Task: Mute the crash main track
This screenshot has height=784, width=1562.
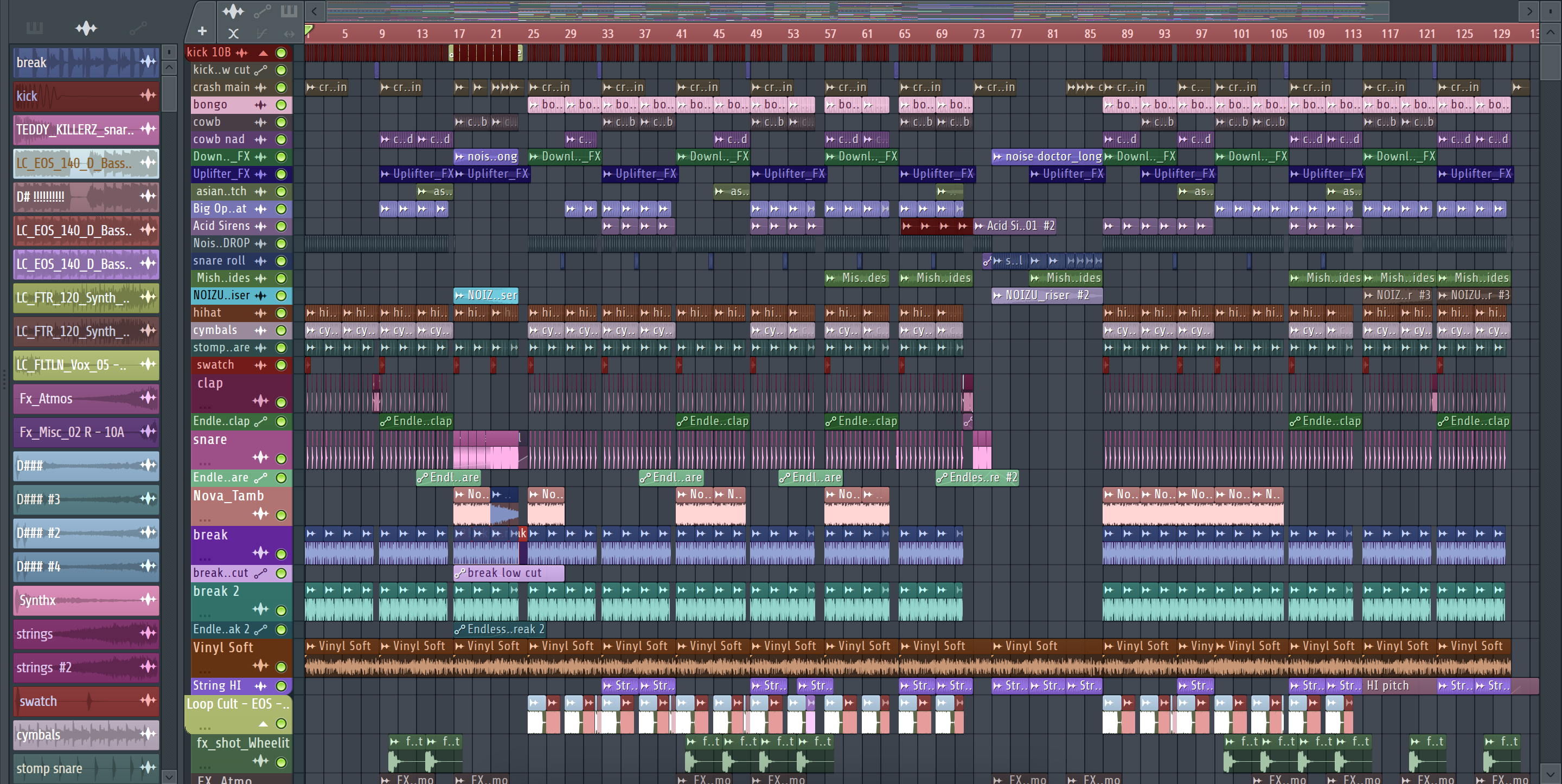Action: 281,87
